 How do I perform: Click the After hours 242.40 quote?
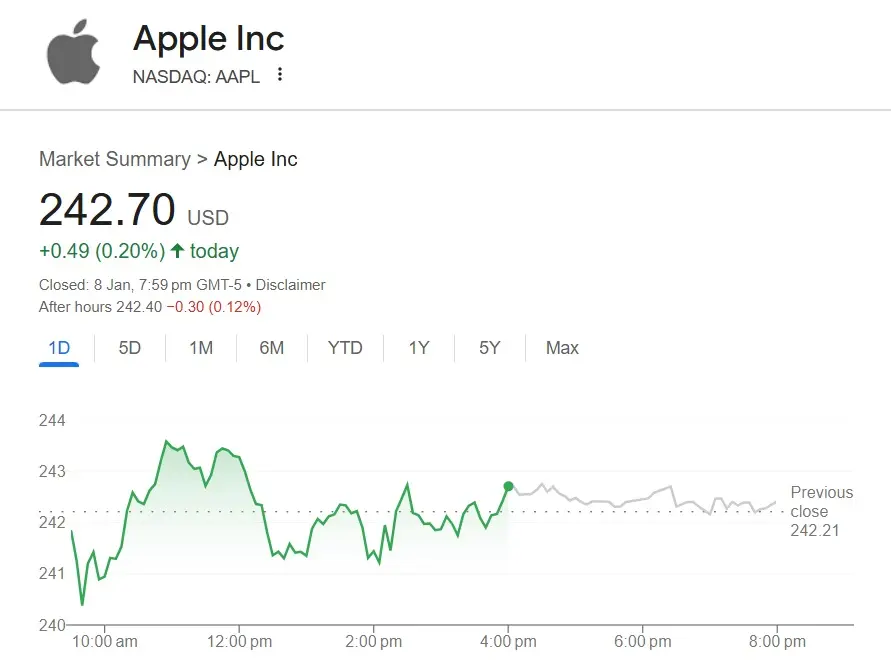(100, 307)
